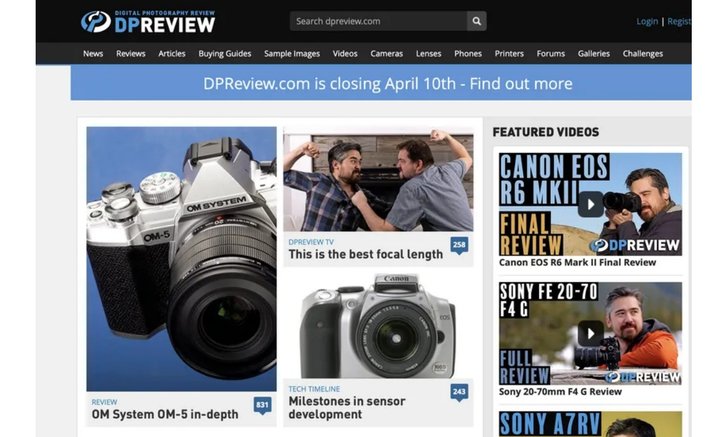Open OM System OM-5 in-depth headline
Screen dimensions: 728x437
pos(165,414)
